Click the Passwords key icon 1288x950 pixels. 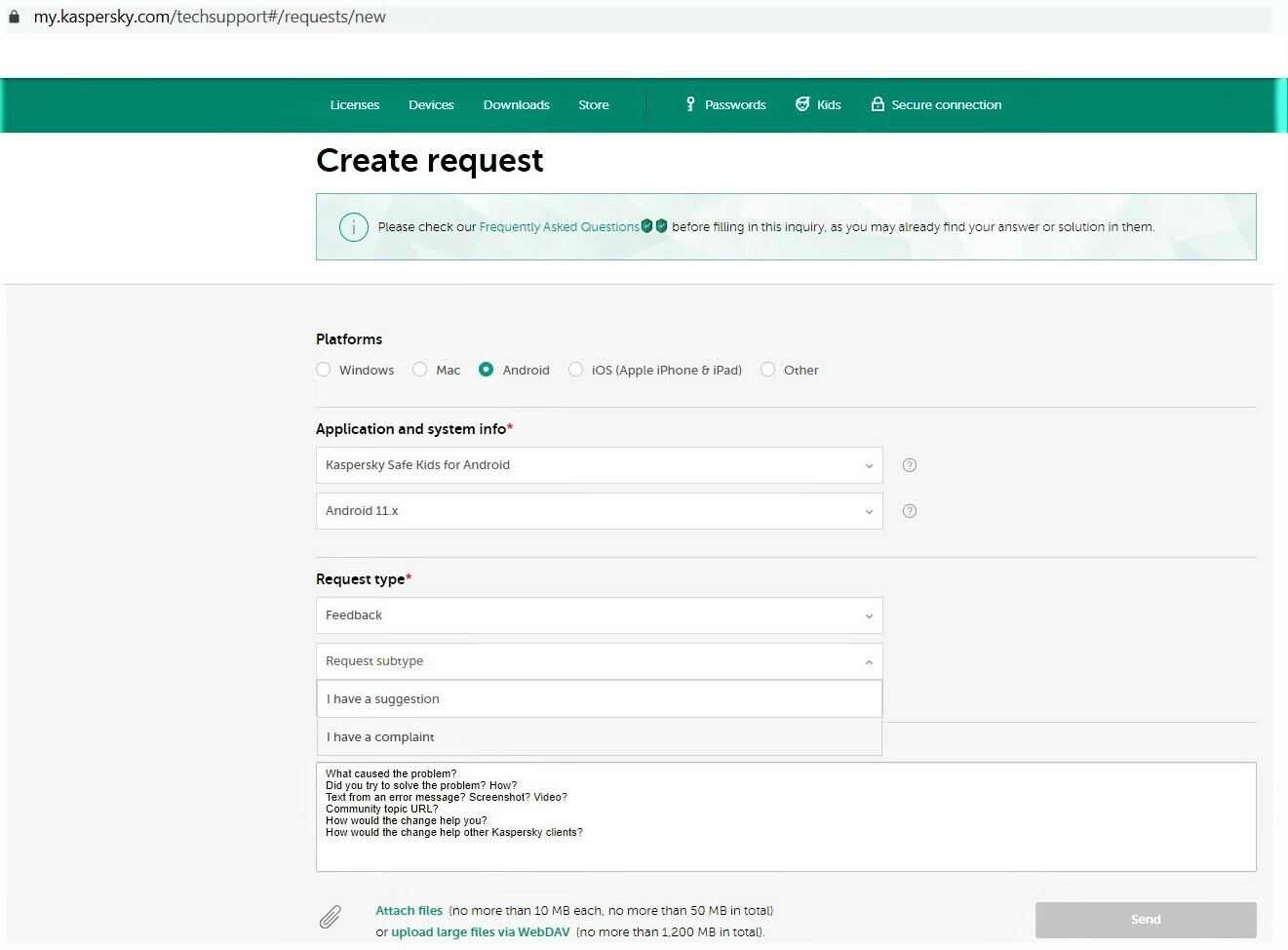click(x=690, y=104)
